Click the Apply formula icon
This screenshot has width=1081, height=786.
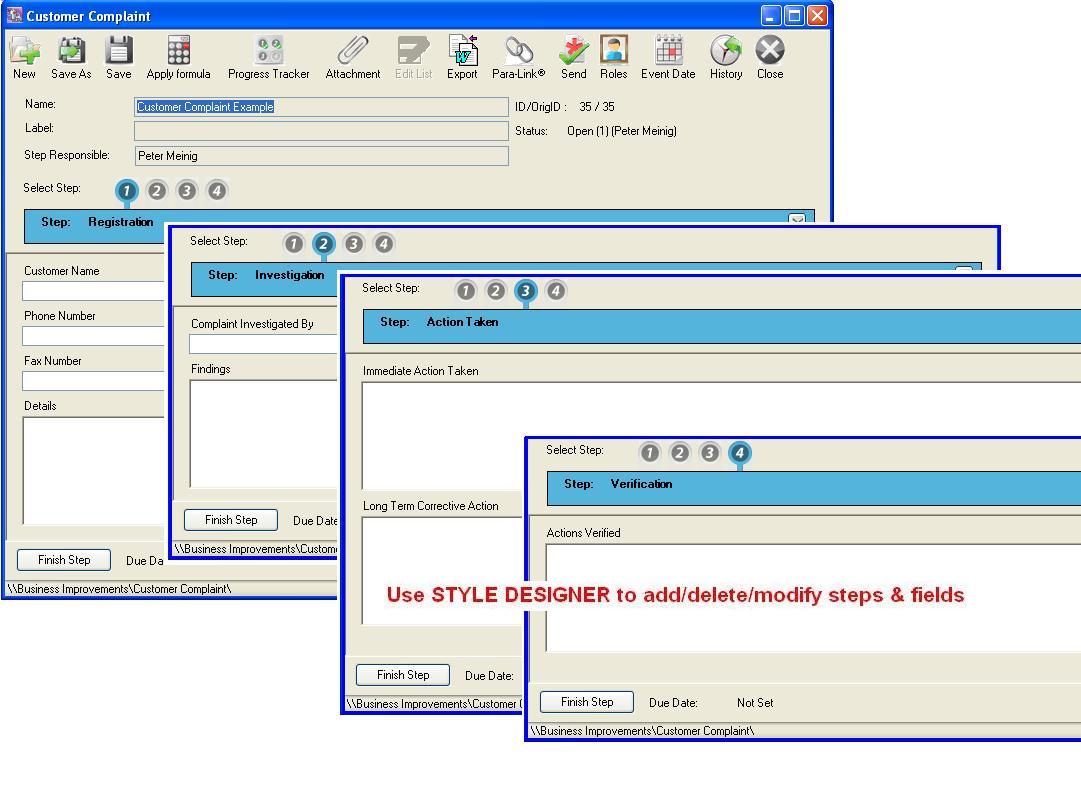177,50
